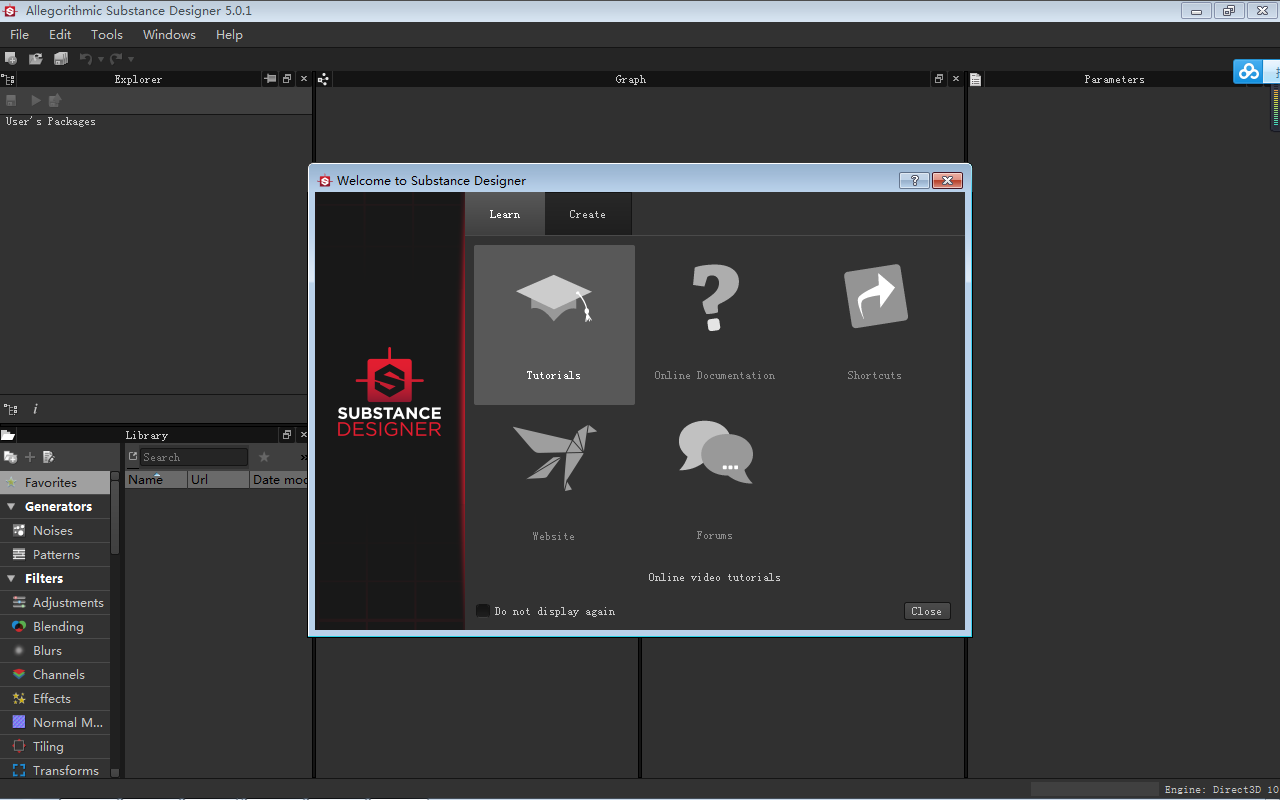Click the Library plus icon
The image size is (1280, 800).
point(30,457)
